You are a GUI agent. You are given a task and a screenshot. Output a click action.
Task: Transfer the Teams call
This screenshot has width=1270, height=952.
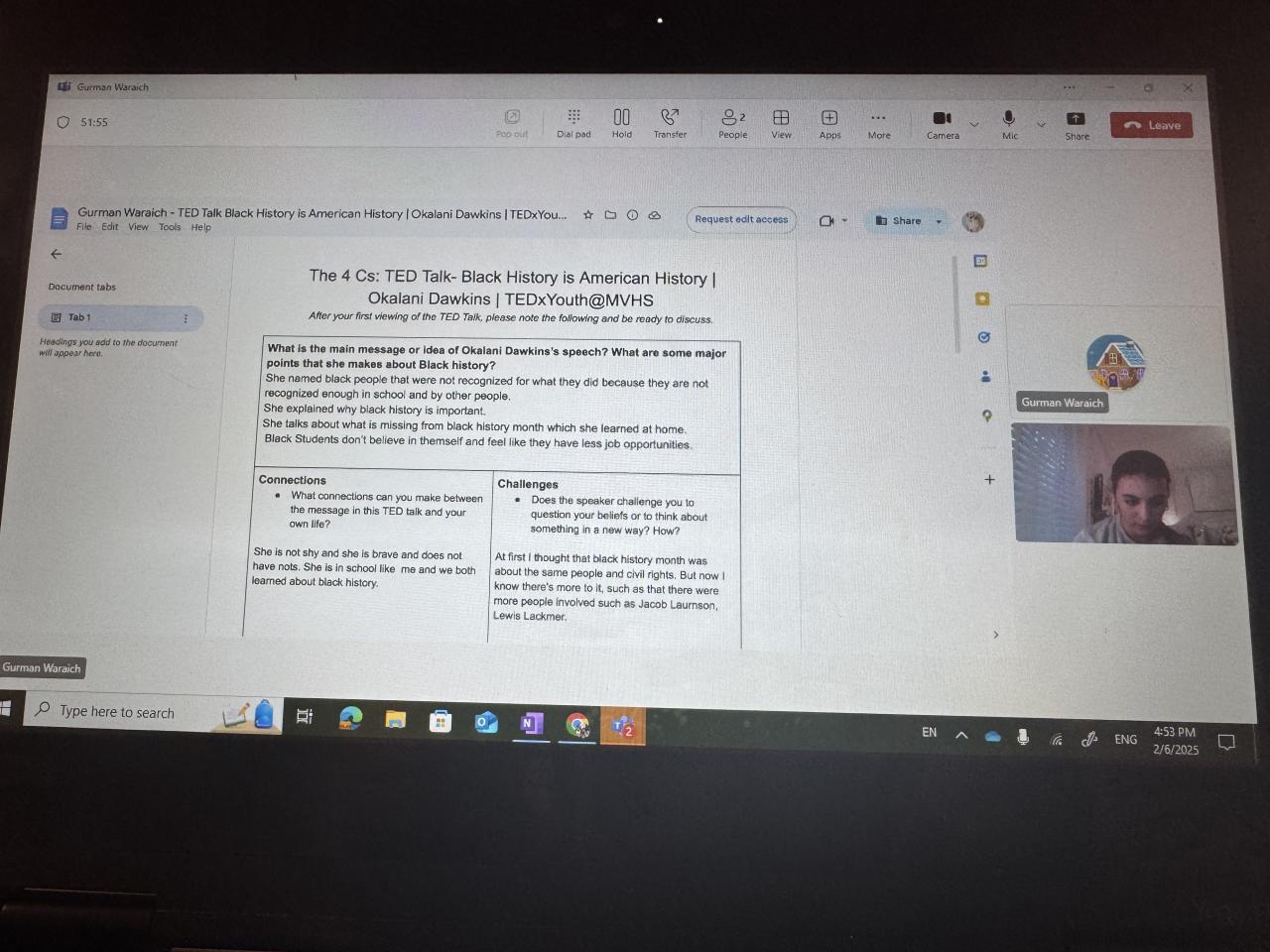(x=670, y=124)
